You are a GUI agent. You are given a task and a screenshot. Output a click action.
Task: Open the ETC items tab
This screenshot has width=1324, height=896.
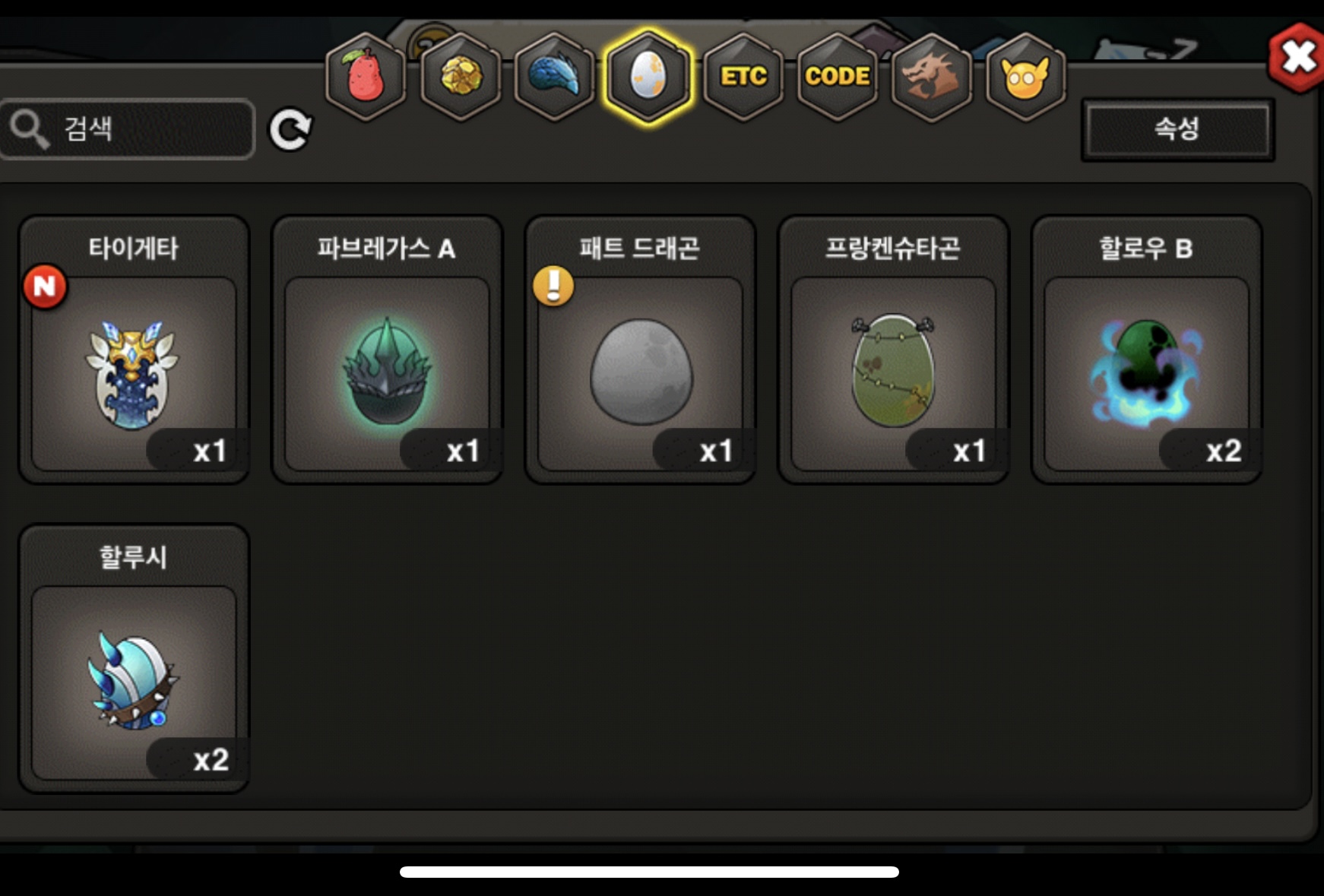click(743, 76)
